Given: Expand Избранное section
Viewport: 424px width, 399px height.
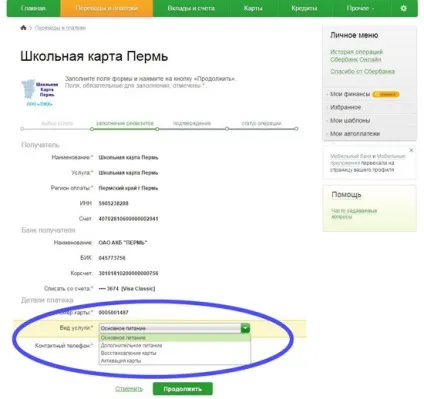Looking at the screenshot, I should (x=345, y=107).
